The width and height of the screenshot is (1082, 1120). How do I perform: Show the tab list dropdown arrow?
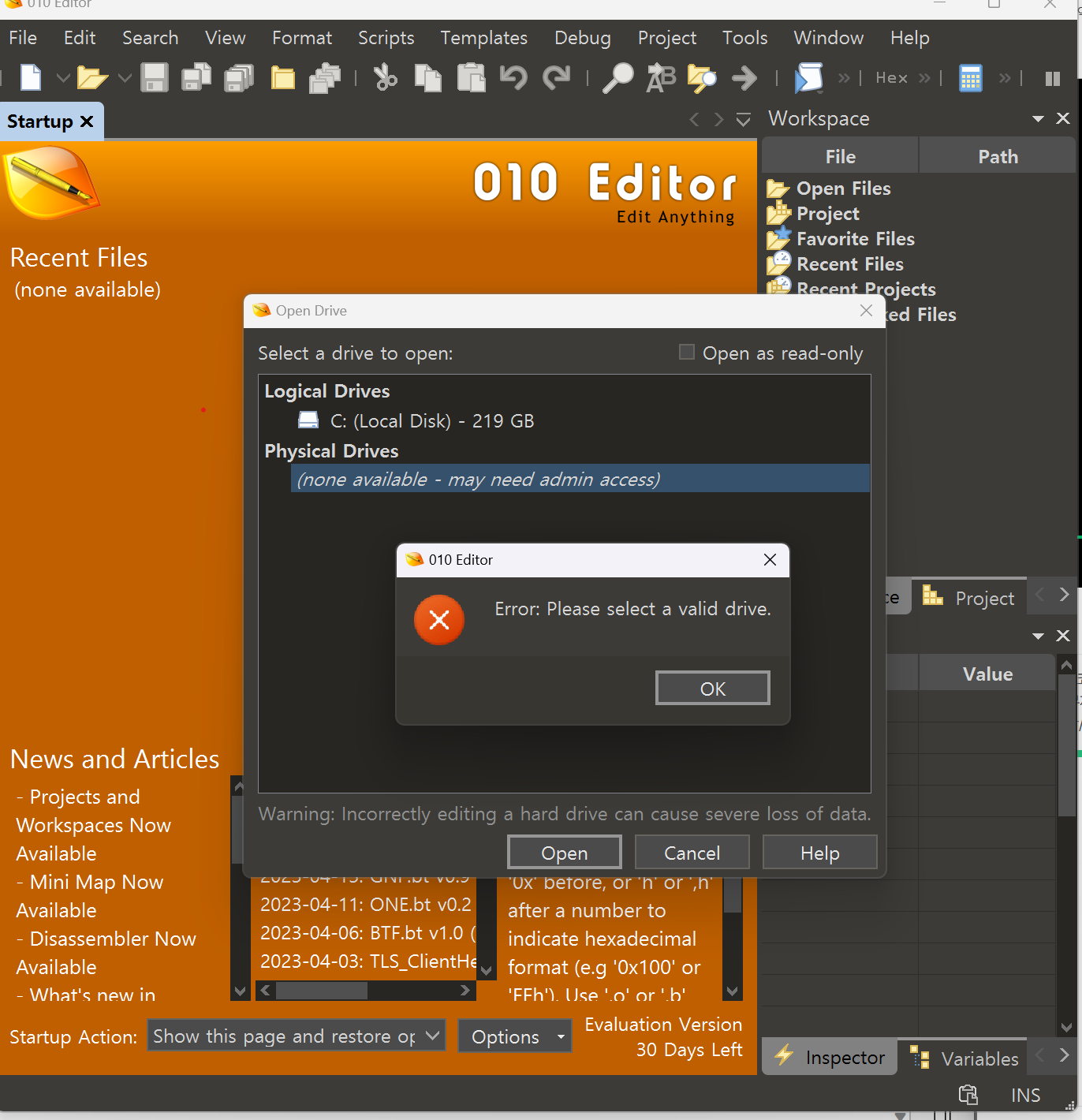(x=743, y=119)
